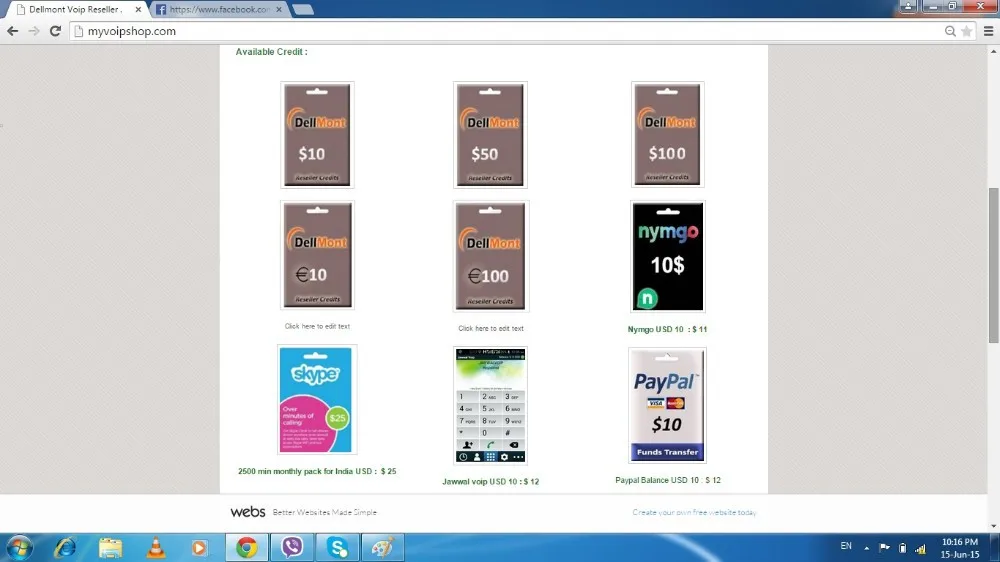Select the PayPal $10 Funds Transfer card
Image resolution: width=1000 pixels, height=562 pixels.
667,405
